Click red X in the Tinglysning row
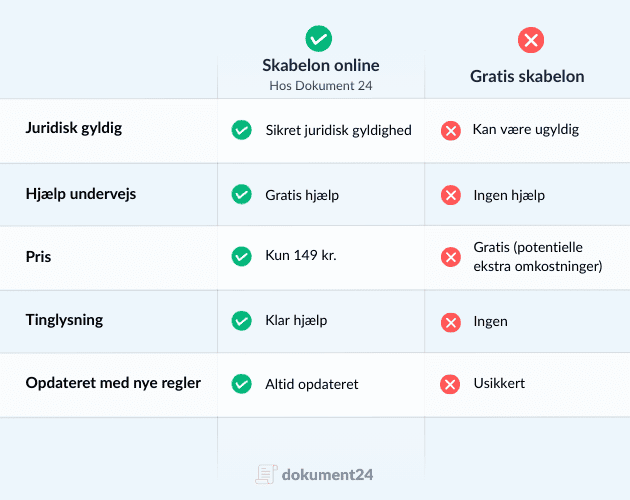The height and width of the screenshot is (500, 630). click(451, 322)
